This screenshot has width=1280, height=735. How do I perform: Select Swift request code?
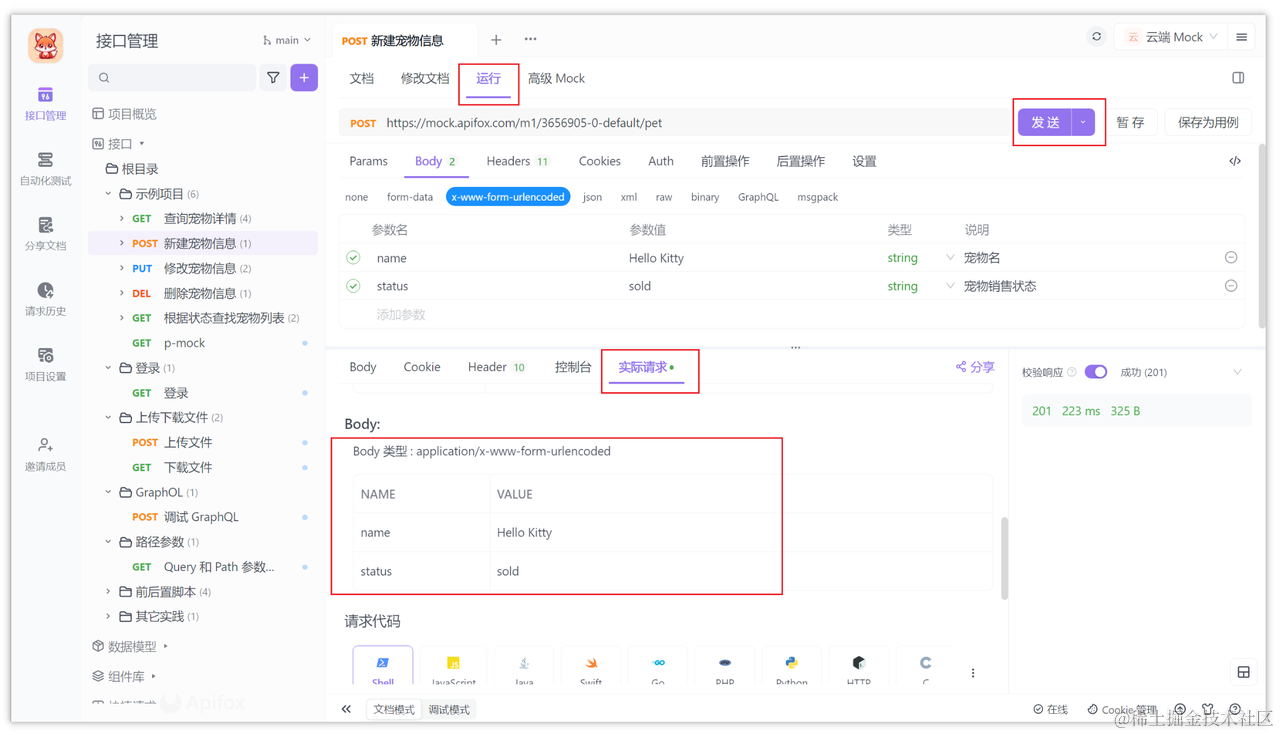point(591,668)
